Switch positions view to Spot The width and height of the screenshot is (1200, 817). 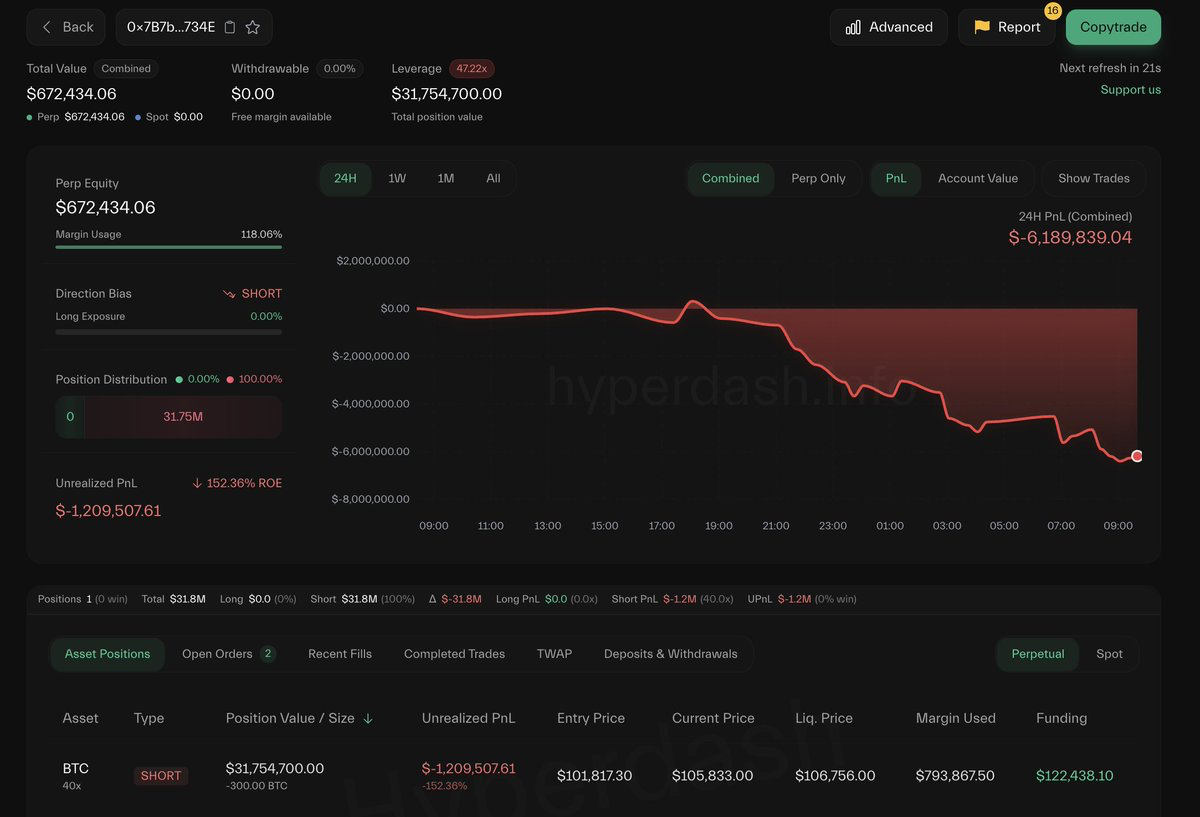click(x=1109, y=654)
